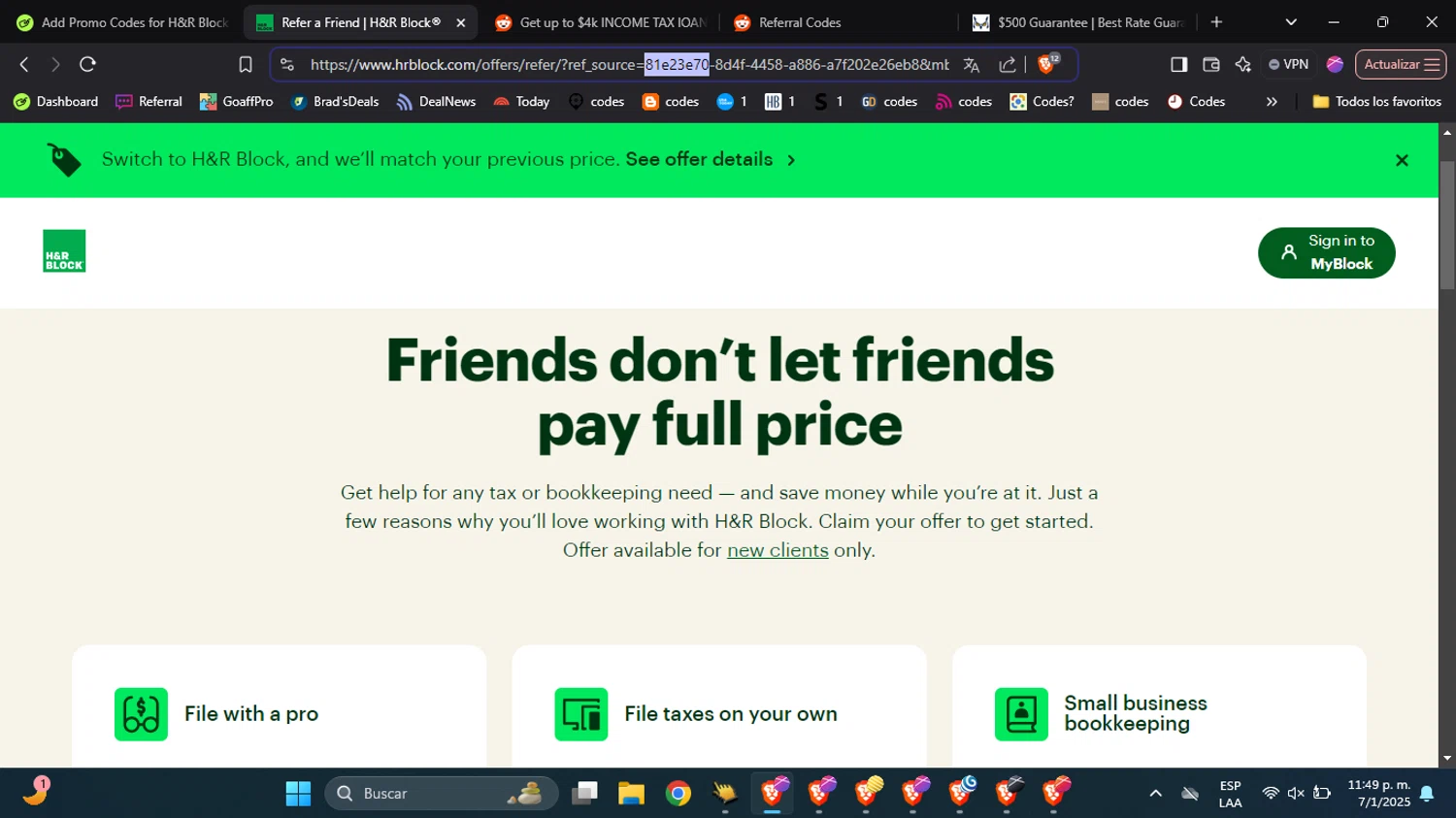Click the Windows taskbar Buscar search box
Screen dimensions: 1456x818
pos(442,793)
